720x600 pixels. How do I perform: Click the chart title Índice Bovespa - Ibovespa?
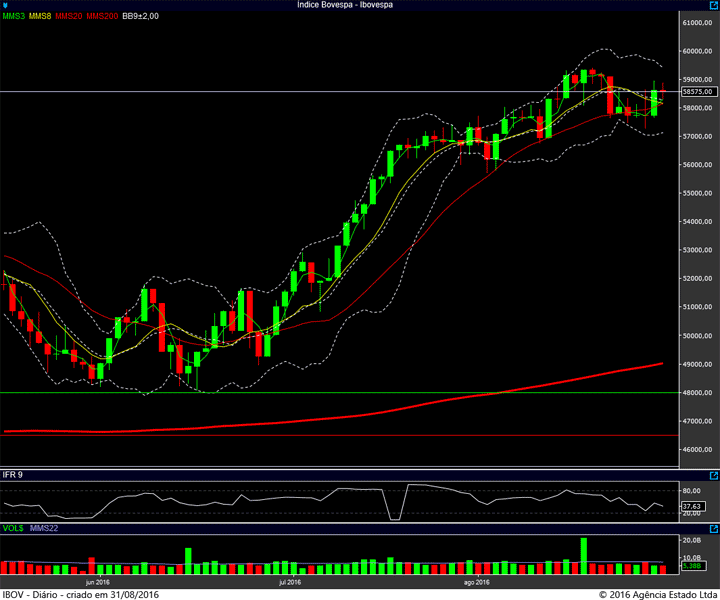click(345, 5)
